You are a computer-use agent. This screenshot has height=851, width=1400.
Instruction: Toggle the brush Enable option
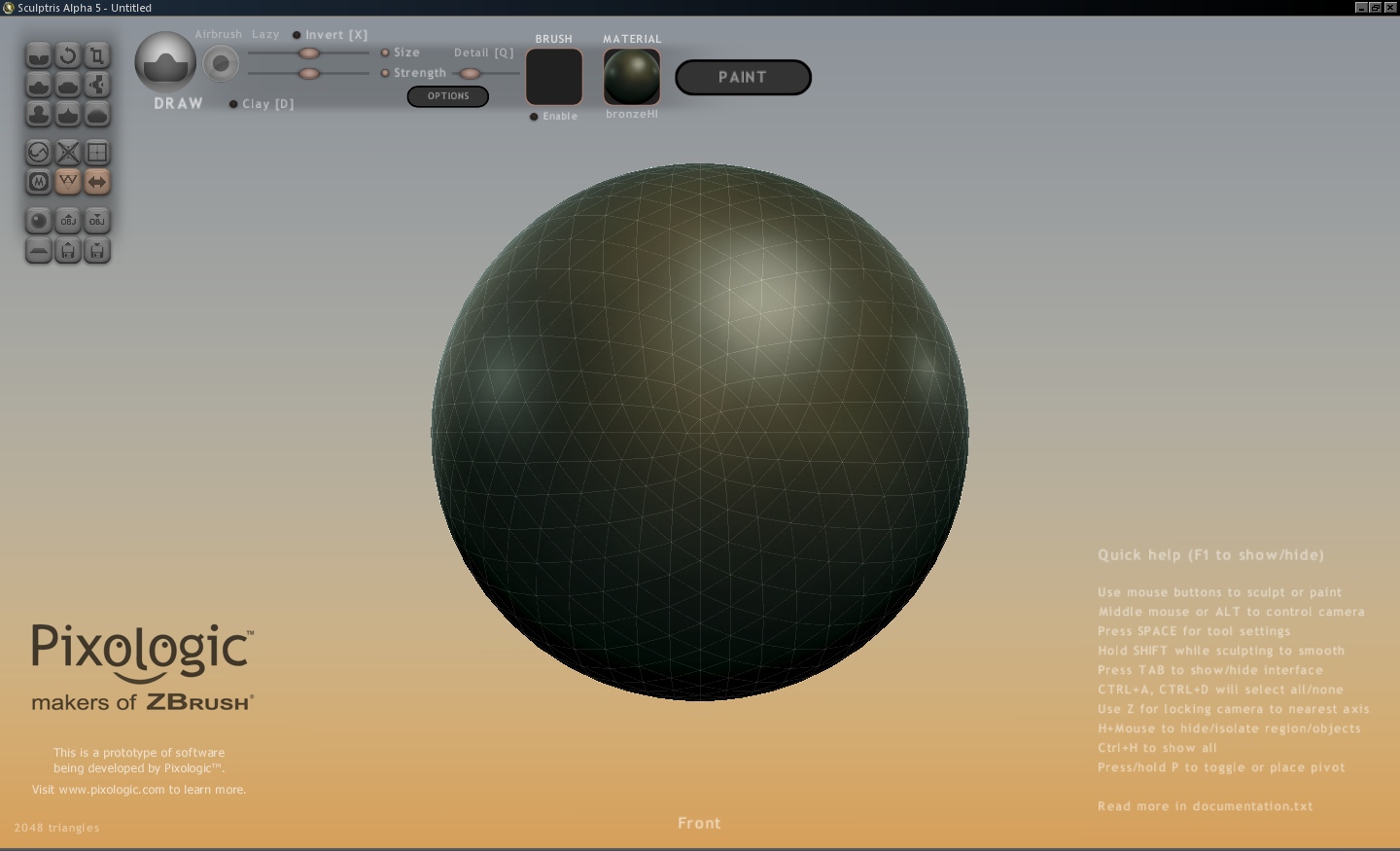(x=534, y=117)
